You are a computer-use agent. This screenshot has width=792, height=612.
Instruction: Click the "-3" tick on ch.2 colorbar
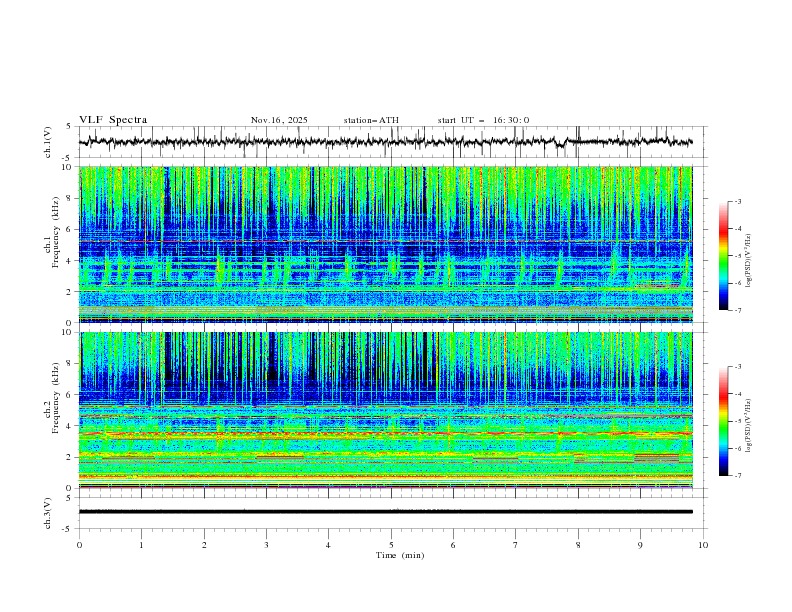pyautogui.click(x=737, y=367)
